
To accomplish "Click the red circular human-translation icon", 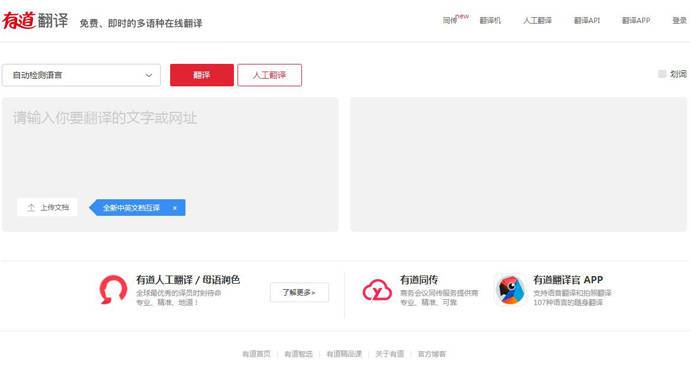I will click(113, 289).
